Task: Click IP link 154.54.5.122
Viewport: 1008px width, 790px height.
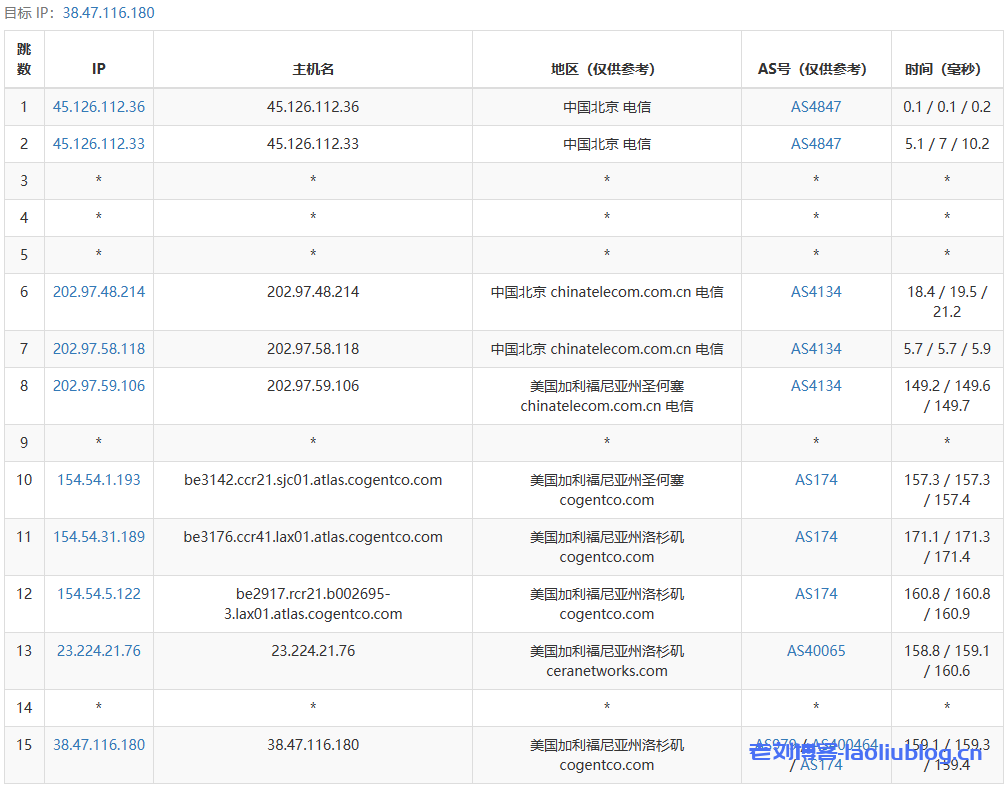Action: 99,594
